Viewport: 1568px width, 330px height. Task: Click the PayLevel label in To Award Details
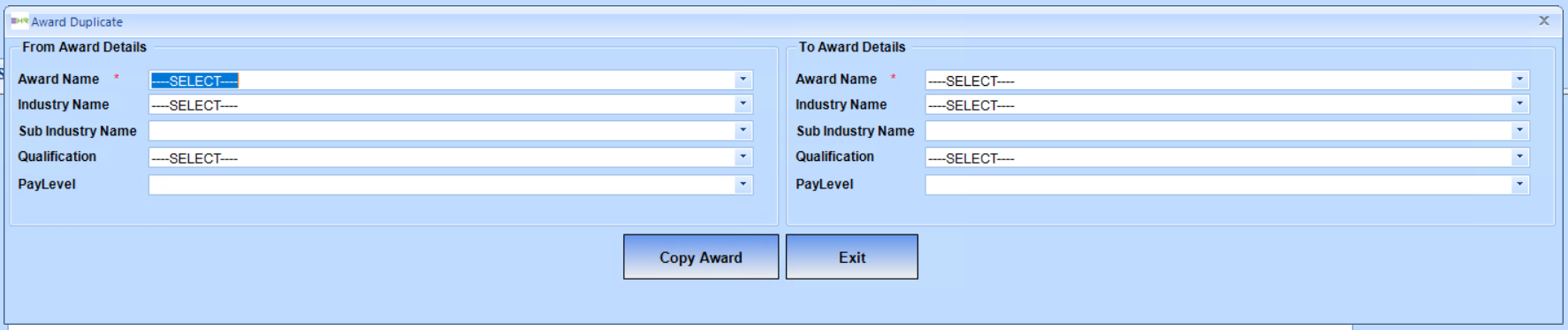click(824, 184)
